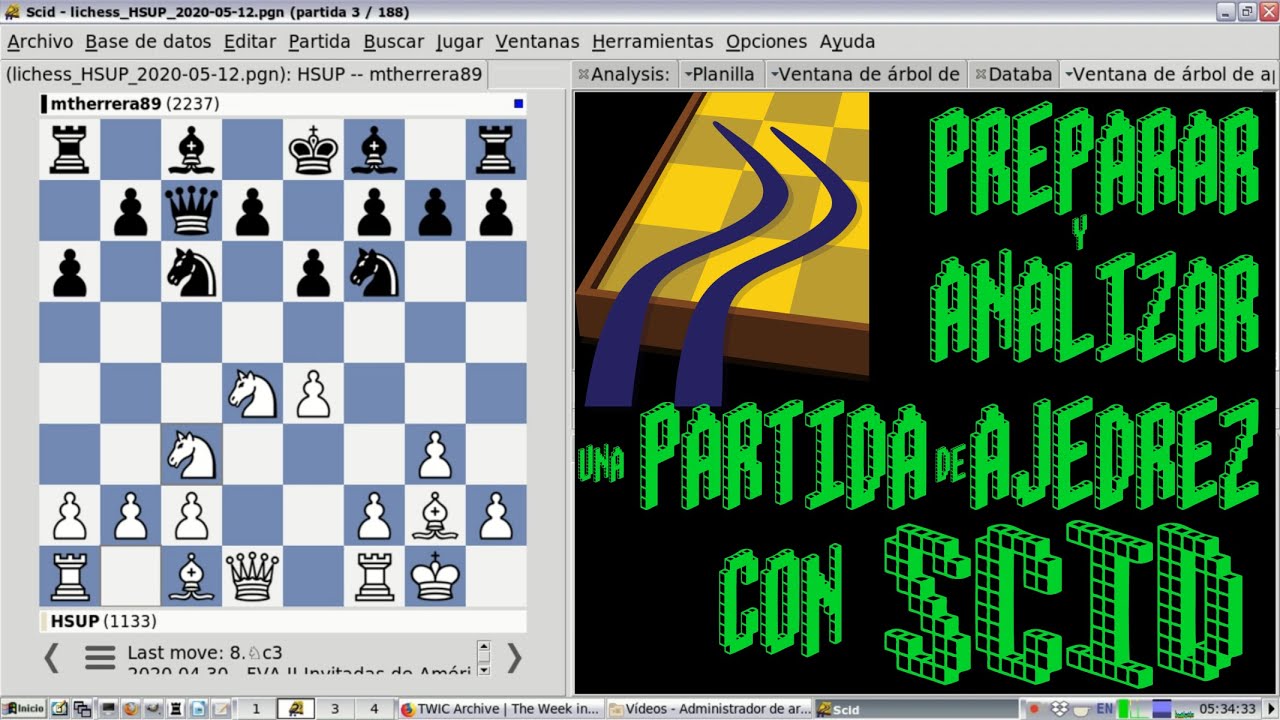Switch to workspace 4
This screenshot has height=720, width=1280.
click(x=374, y=709)
